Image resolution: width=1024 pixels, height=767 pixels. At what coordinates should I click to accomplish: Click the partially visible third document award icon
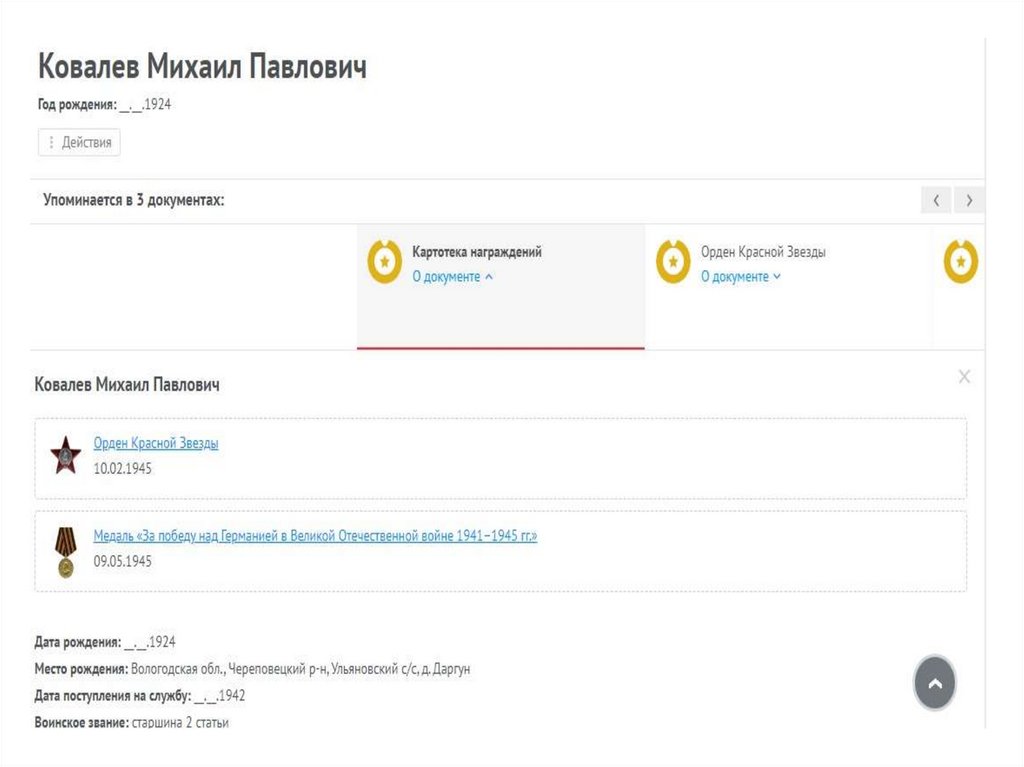point(960,262)
